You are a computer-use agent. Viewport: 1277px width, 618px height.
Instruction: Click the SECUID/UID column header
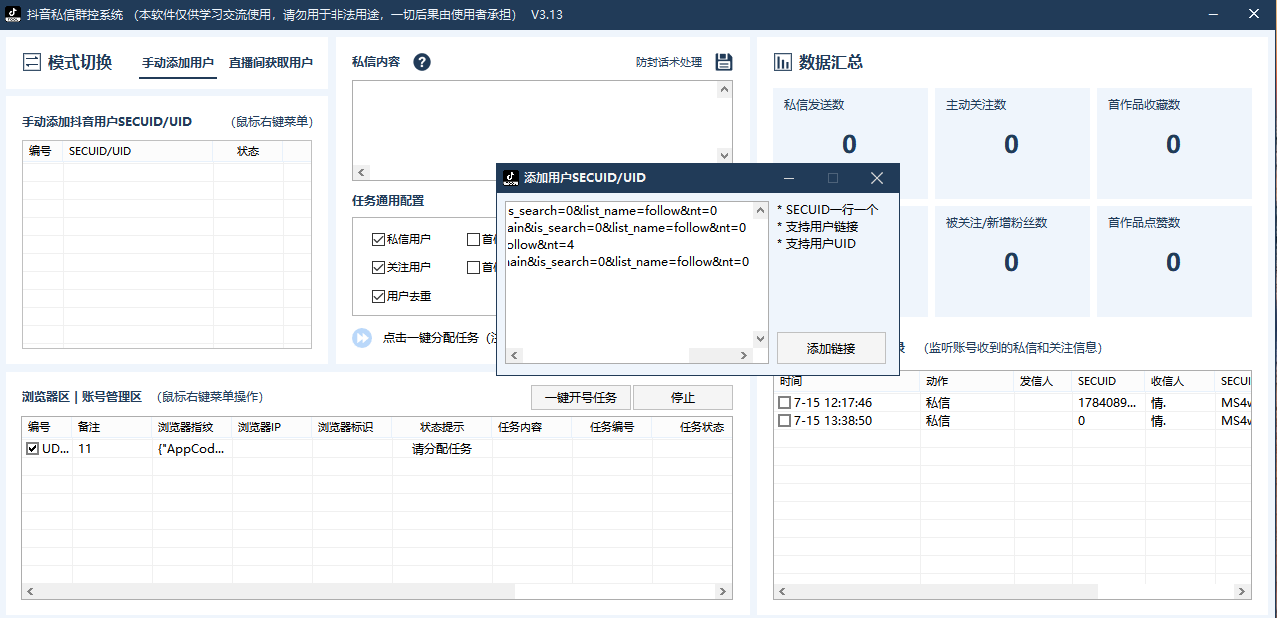(138, 151)
